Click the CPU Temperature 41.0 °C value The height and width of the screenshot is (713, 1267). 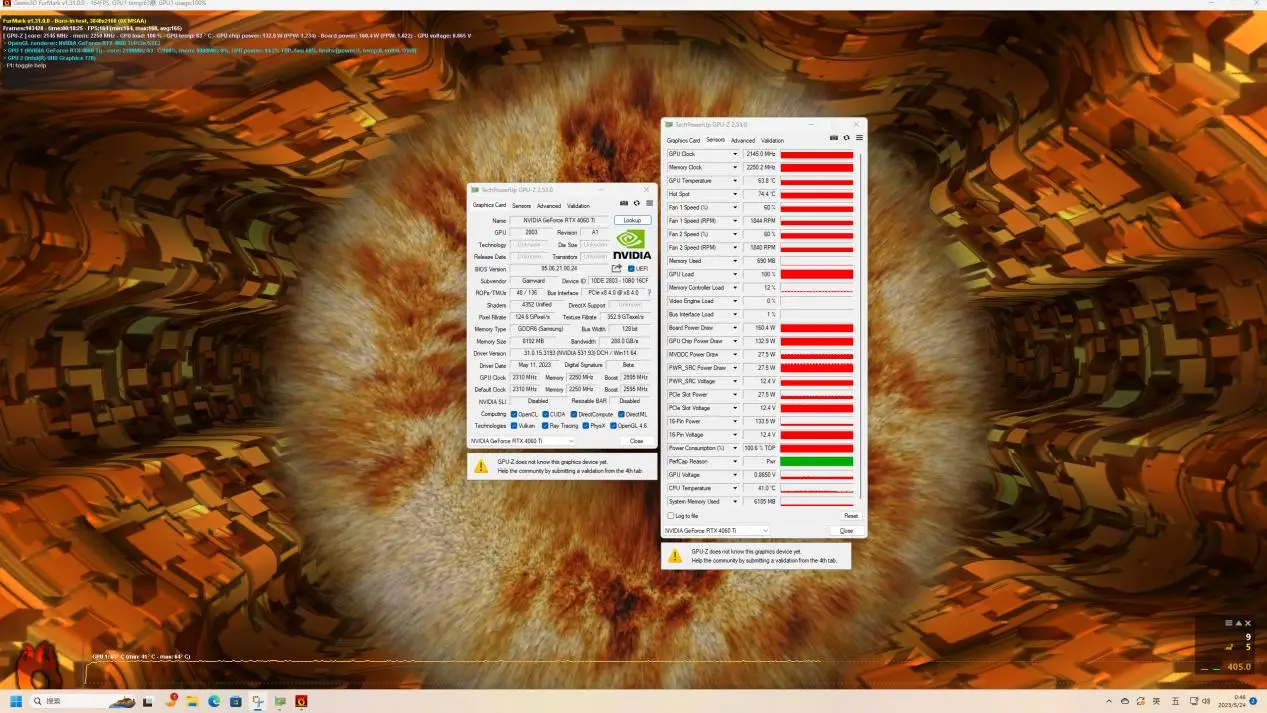(x=760, y=488)
